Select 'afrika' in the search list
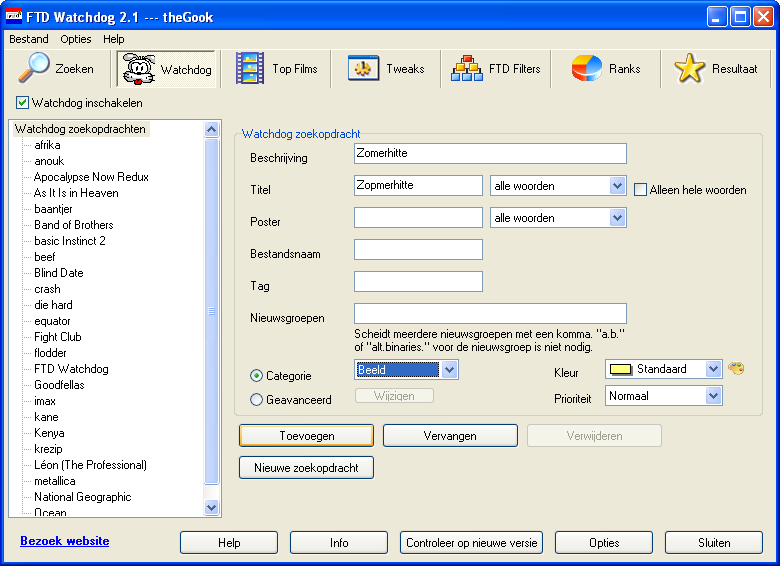The height and width of the screenshot is (566, 780). 47,145
